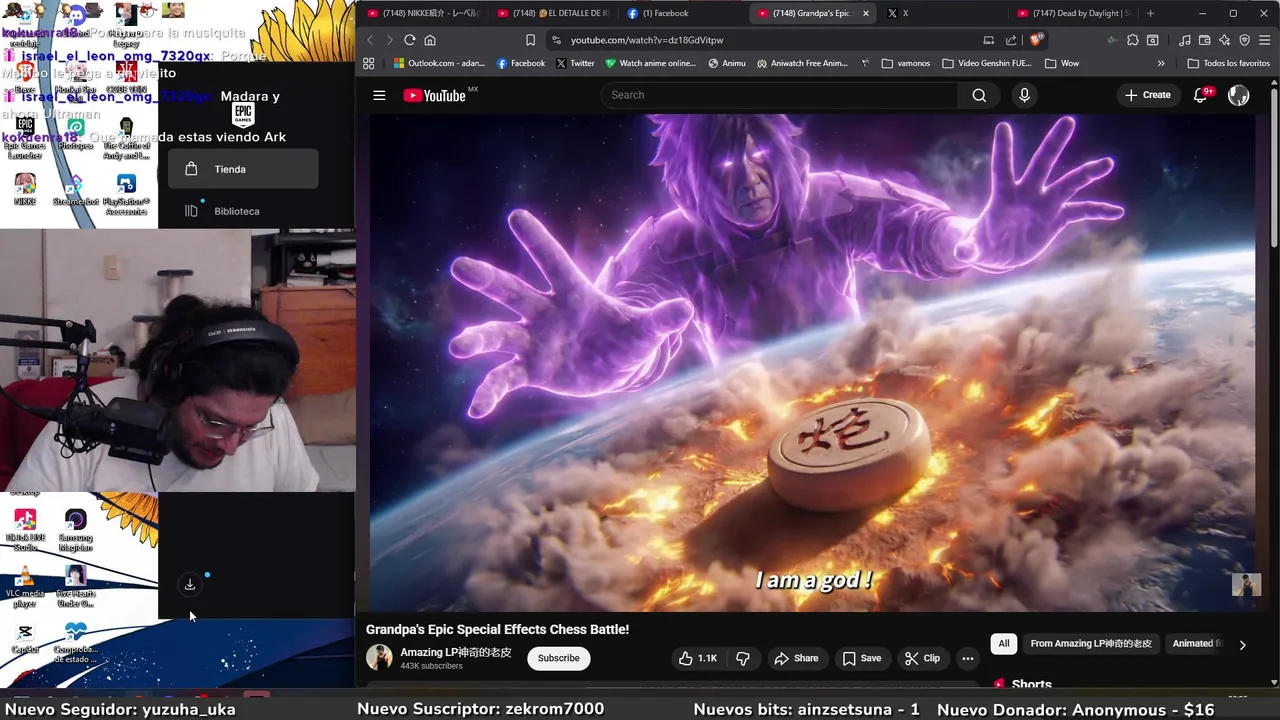Start voice search with the microphone icon
This screenshot has height=720, width=1280.
[x=1023, y=95]
